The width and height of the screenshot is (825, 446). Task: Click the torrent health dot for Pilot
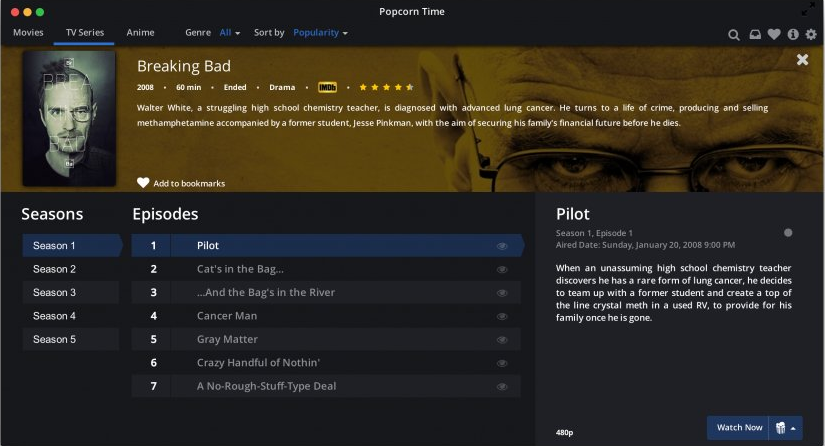click(788, 232)
